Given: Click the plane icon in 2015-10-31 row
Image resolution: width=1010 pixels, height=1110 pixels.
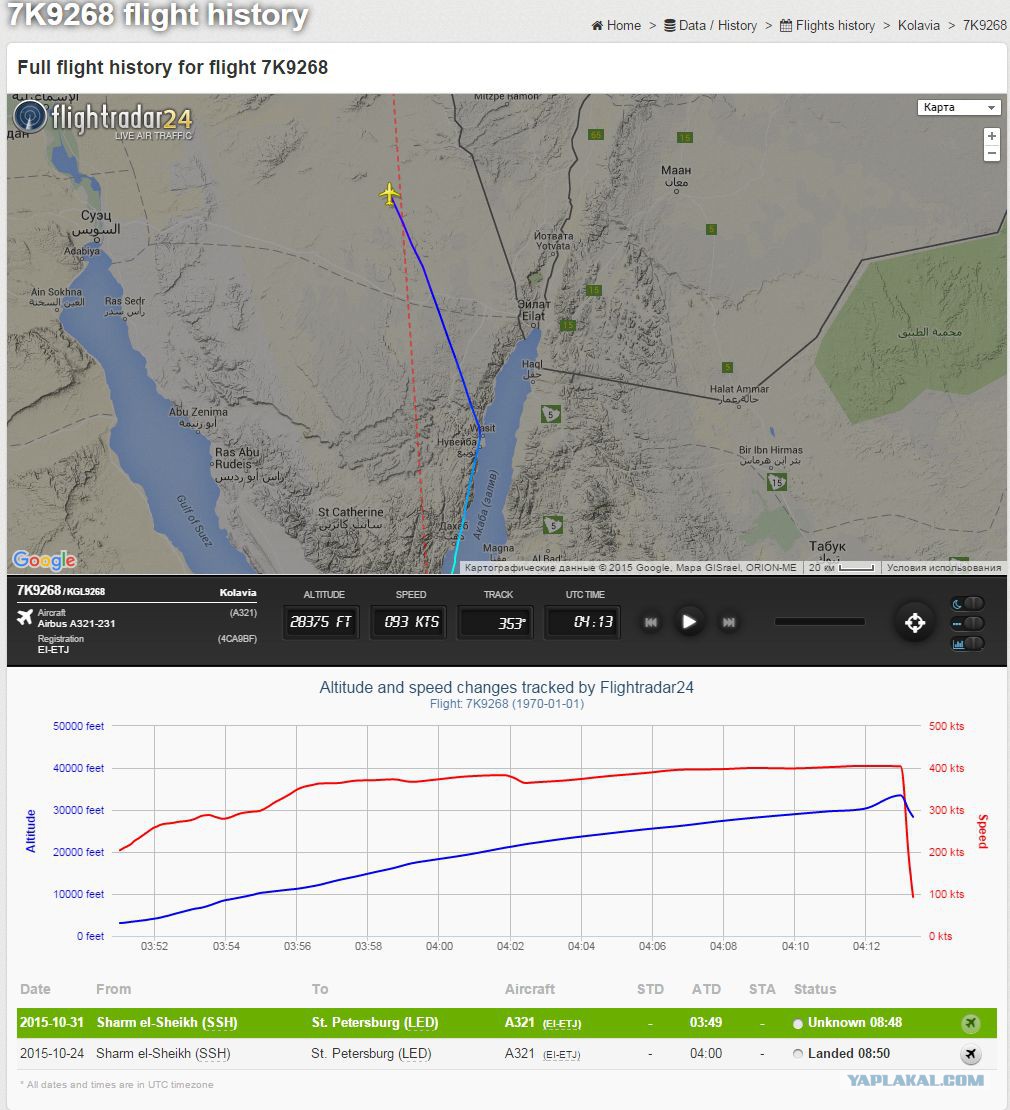Looking at the screenshot, I should 970,1023.
